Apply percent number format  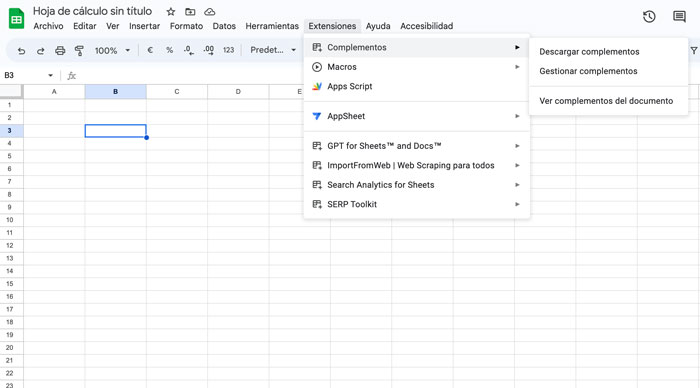click(169, 50)
